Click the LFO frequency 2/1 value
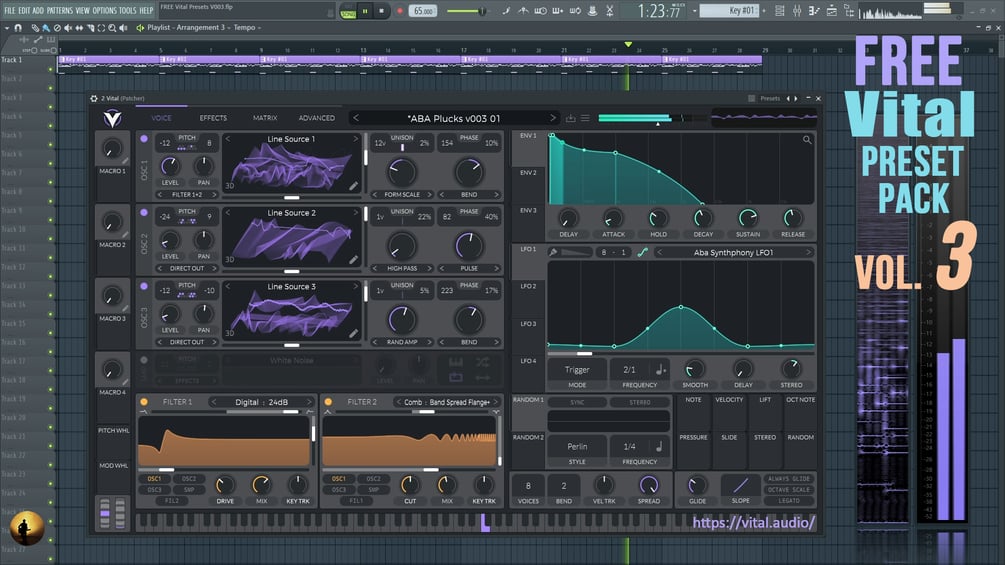Screen dimensions: 1005x565 pos(629,370)
